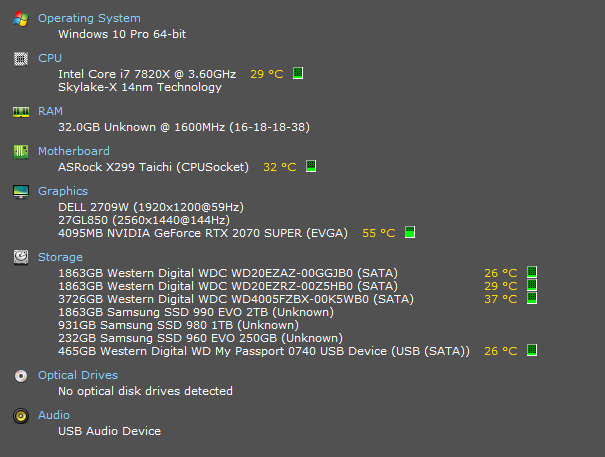605x457 pixels.
Task: Click the Graphics monitor icon
Action: (x=21, y=192)
